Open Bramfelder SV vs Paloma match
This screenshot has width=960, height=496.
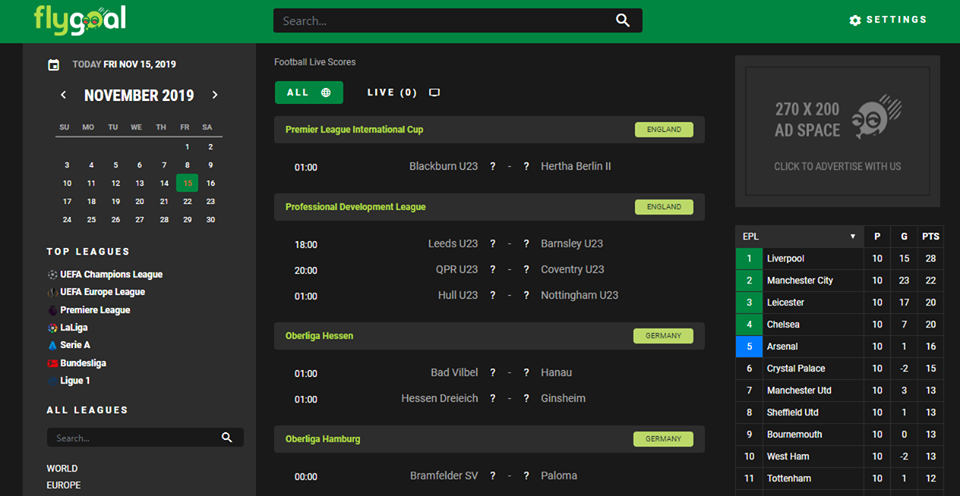coord(489,476)
